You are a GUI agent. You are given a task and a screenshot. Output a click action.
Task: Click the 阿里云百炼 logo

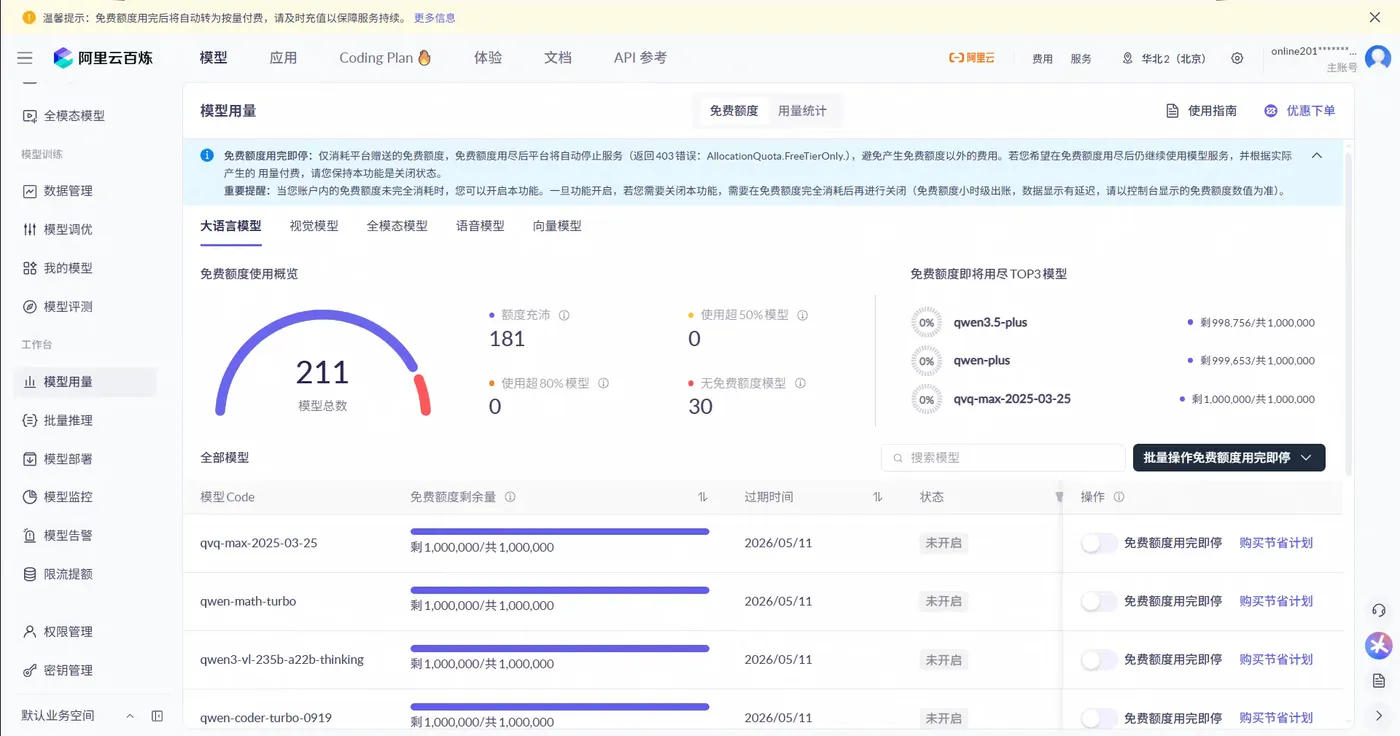tap(103, 58)
